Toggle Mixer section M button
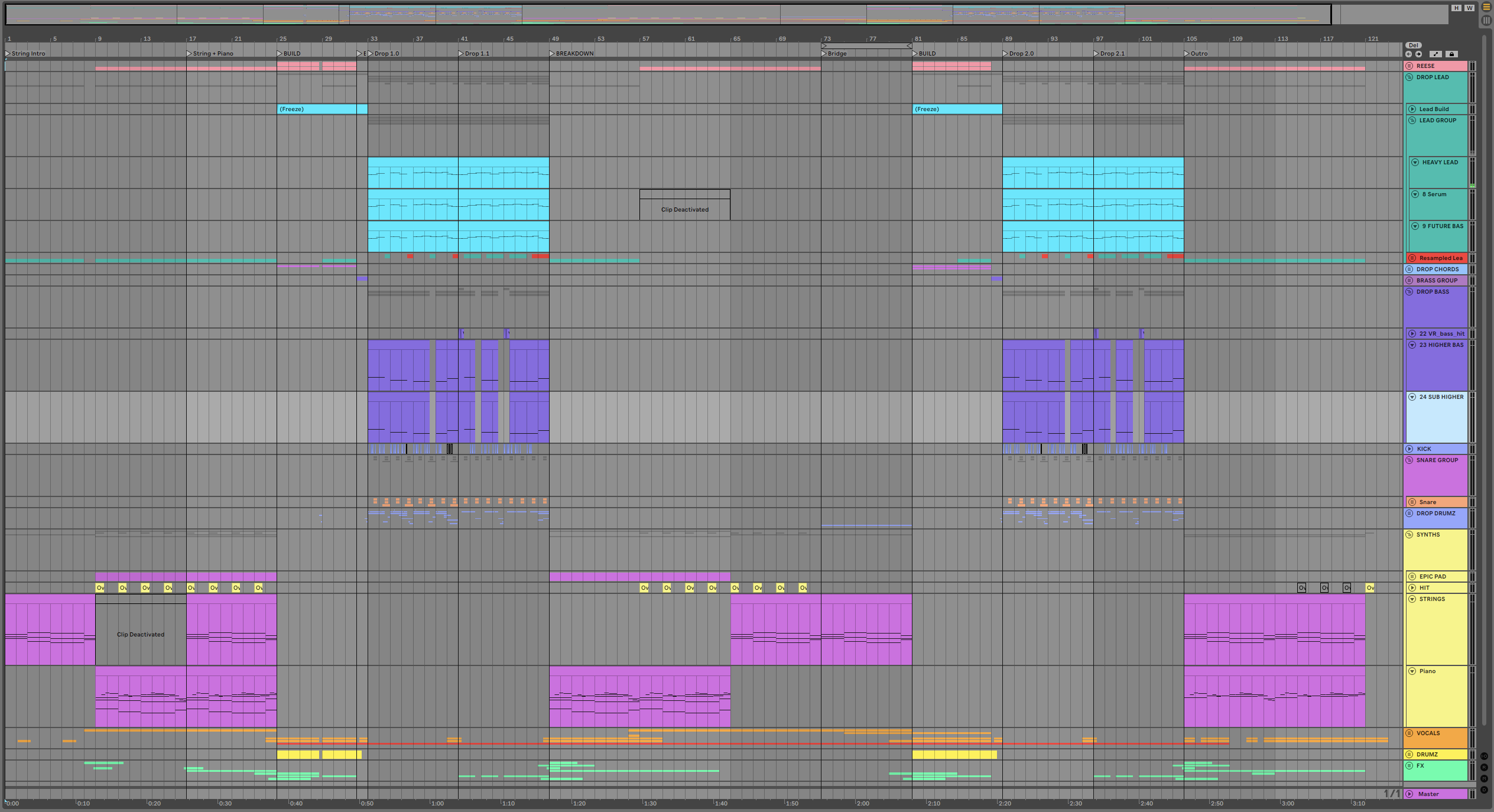This screenshot has width=1494, height=812. [x=1484, y=778]
